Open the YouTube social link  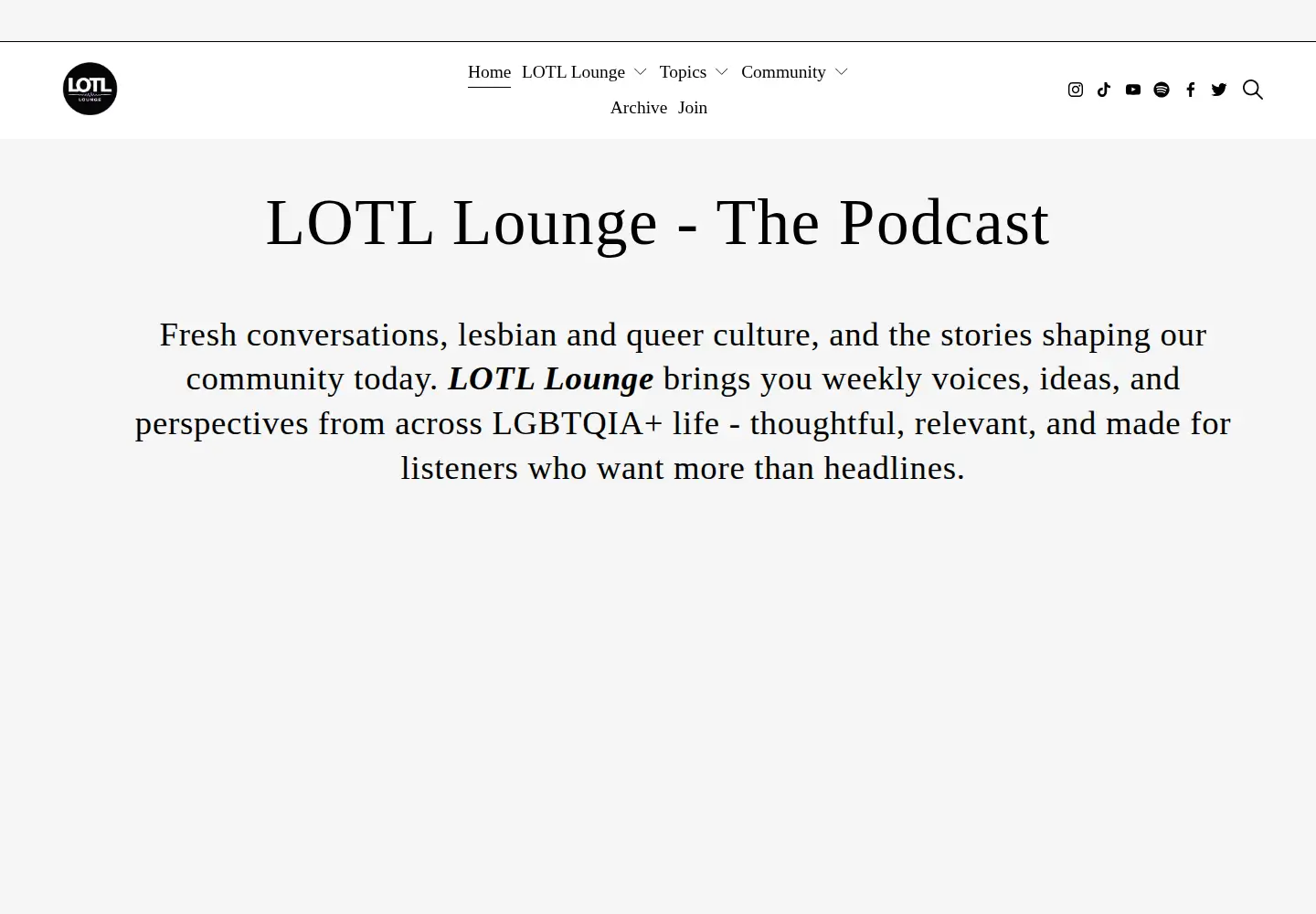coord(1133,90)
